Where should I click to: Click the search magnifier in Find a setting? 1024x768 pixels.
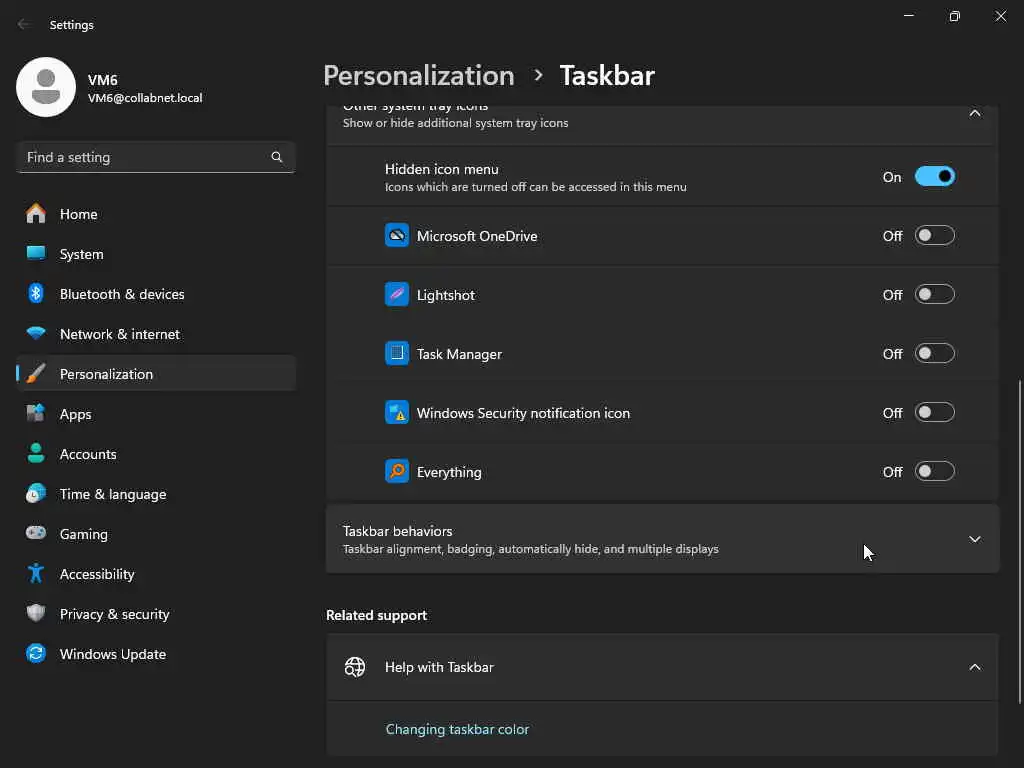click(277, 157)
